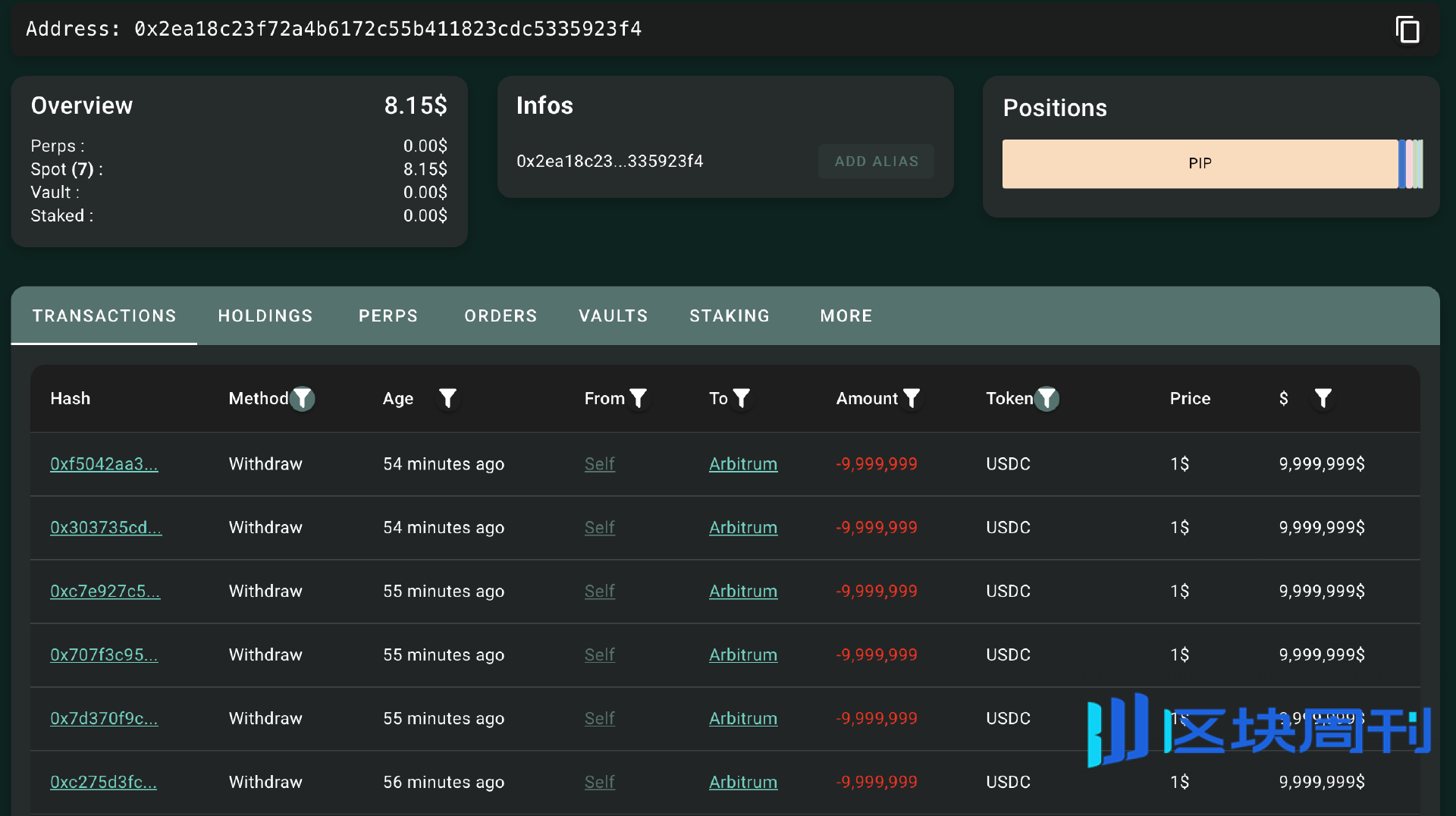Click the Self link in the 0x707f3c95 row
1456x816 pixels.
click(599, 655)
